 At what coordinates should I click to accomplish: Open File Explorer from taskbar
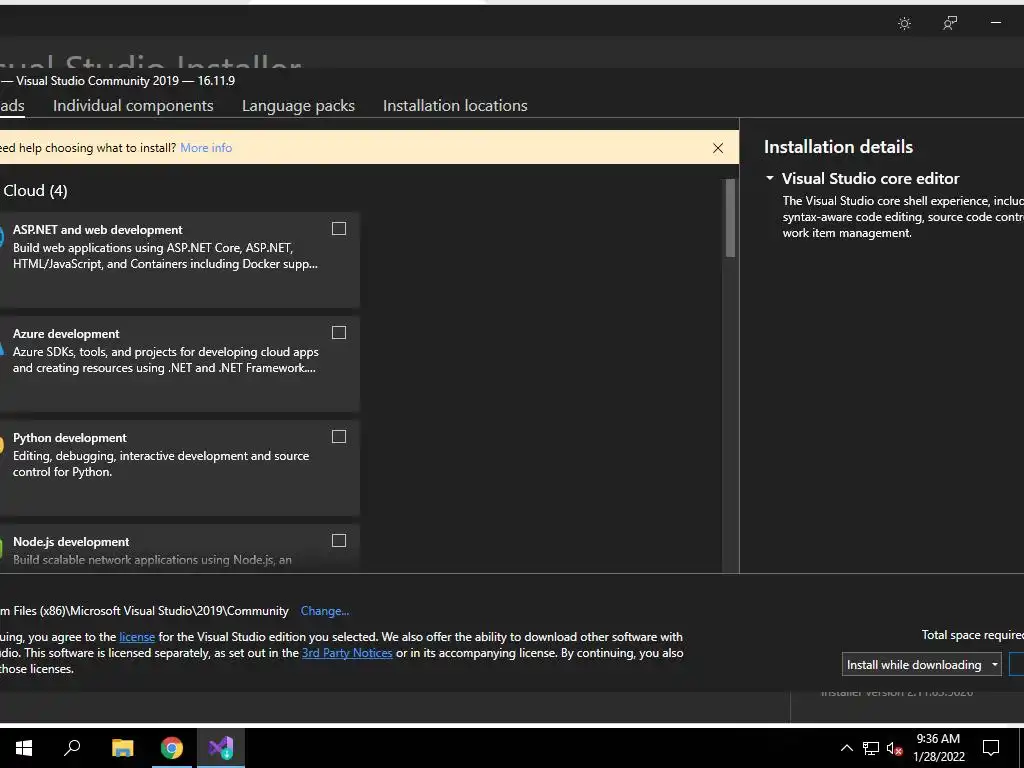click(122, 748)
